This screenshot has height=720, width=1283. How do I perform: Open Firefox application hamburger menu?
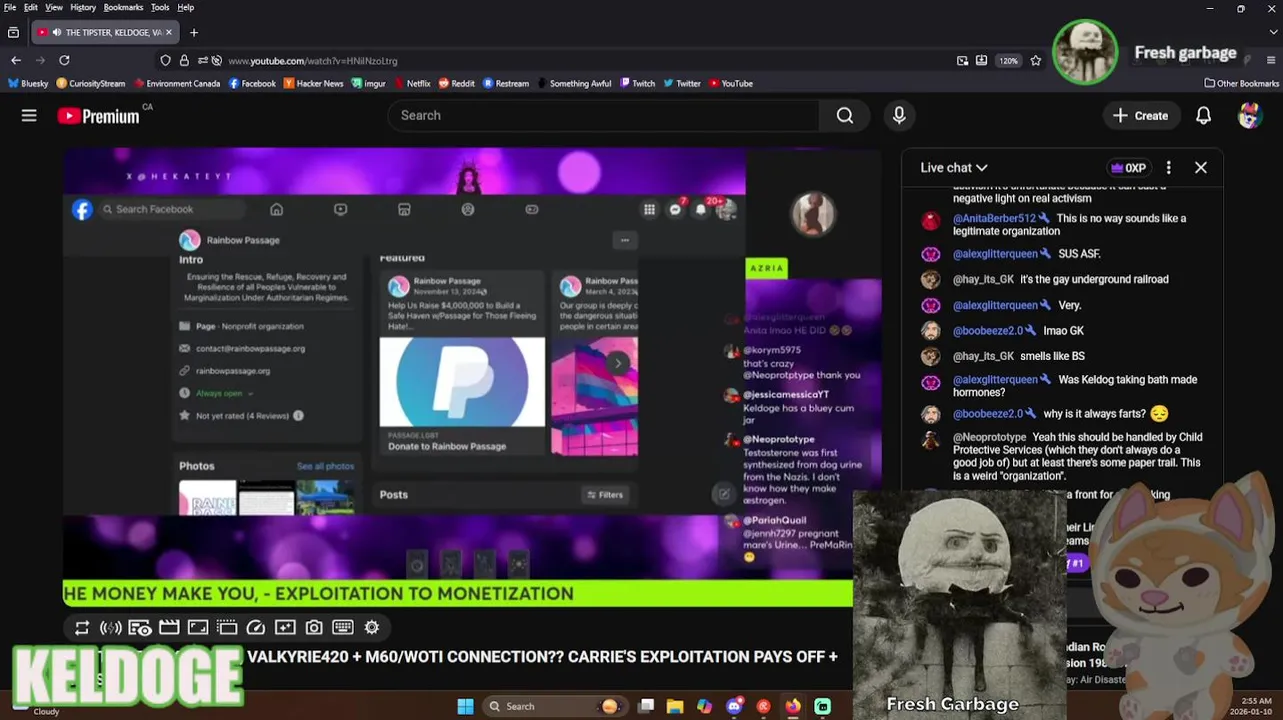tap(1271, 60)
